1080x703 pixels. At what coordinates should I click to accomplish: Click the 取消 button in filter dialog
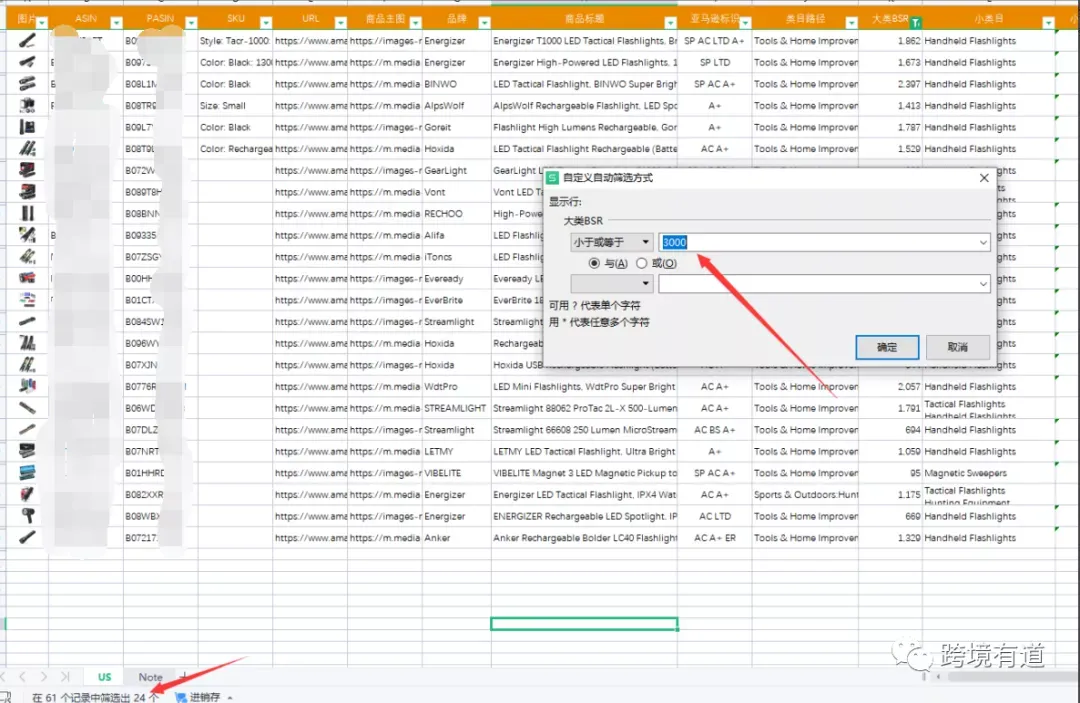pos(957,347)
